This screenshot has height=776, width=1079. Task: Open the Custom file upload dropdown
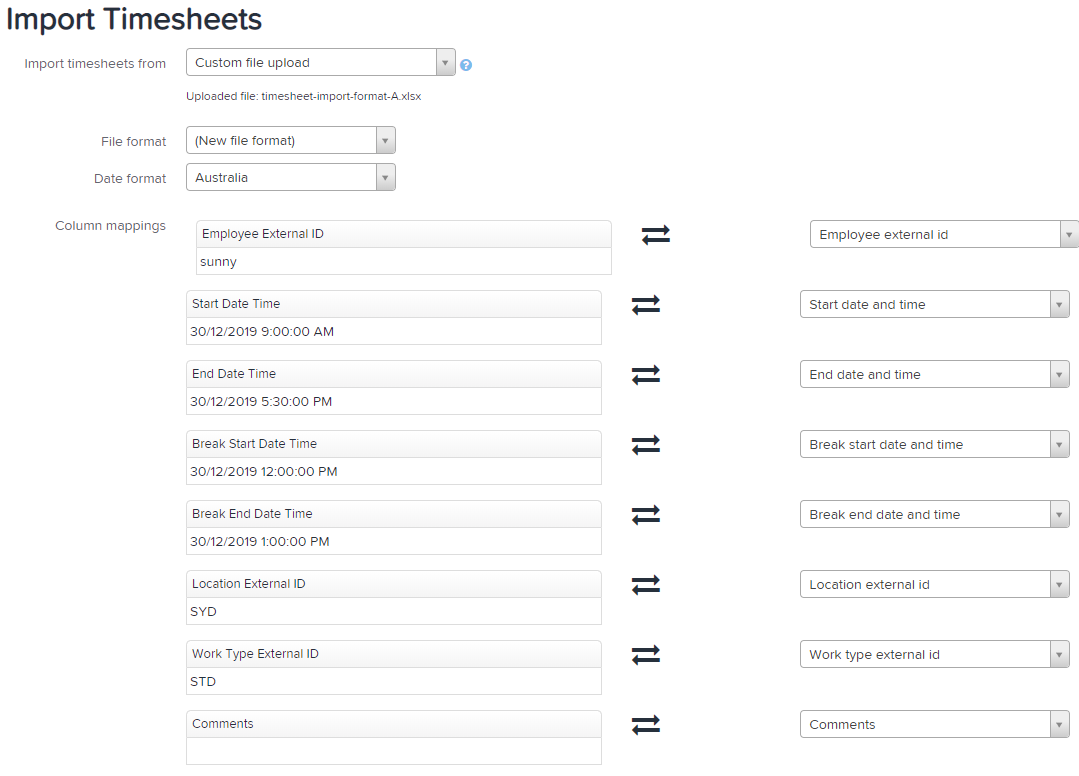(321, 62)
